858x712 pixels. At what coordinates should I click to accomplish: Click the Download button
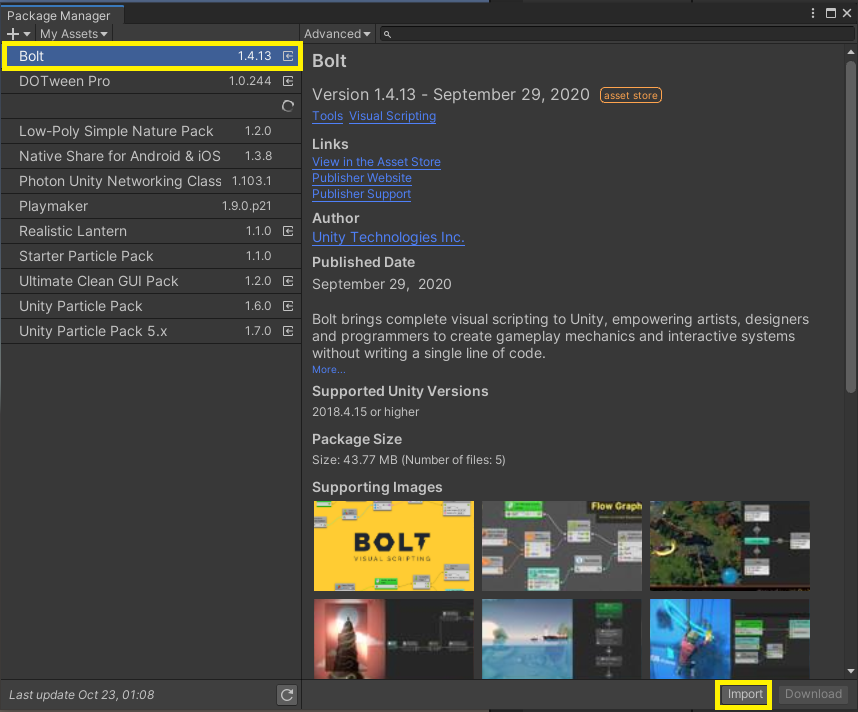(x=813, y=694)
